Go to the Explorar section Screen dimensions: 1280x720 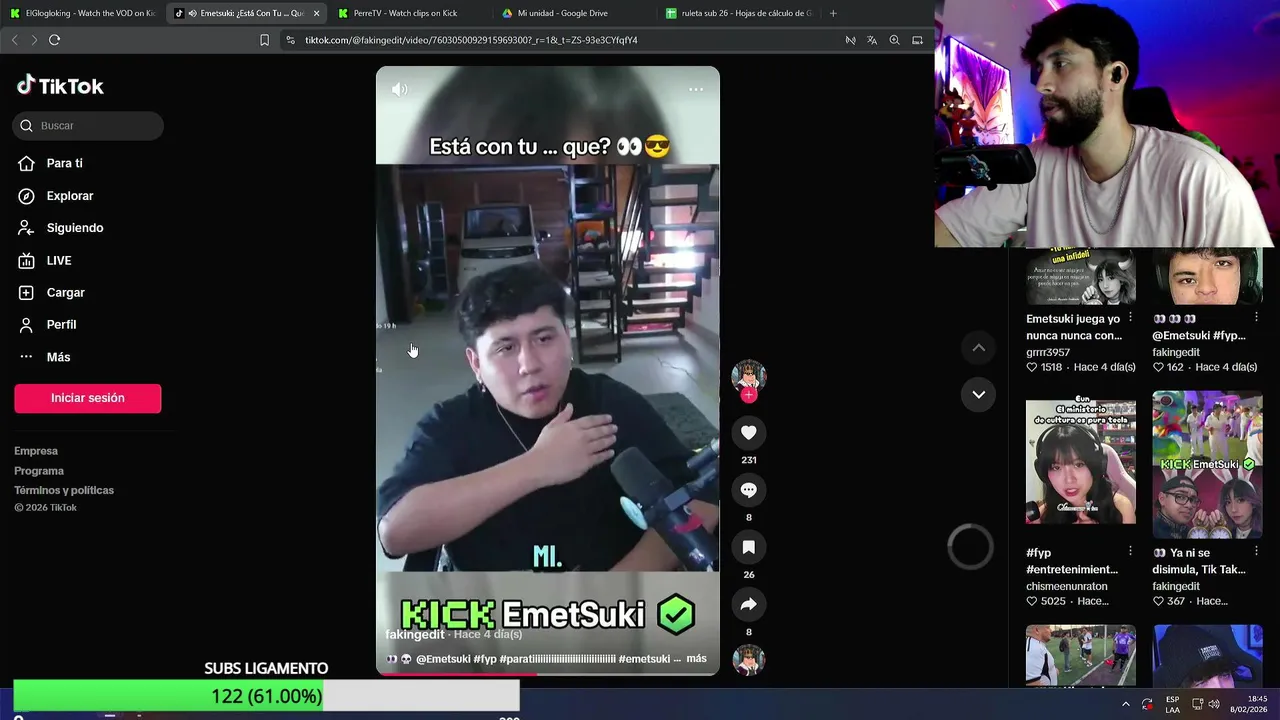[x=69, y=196]
